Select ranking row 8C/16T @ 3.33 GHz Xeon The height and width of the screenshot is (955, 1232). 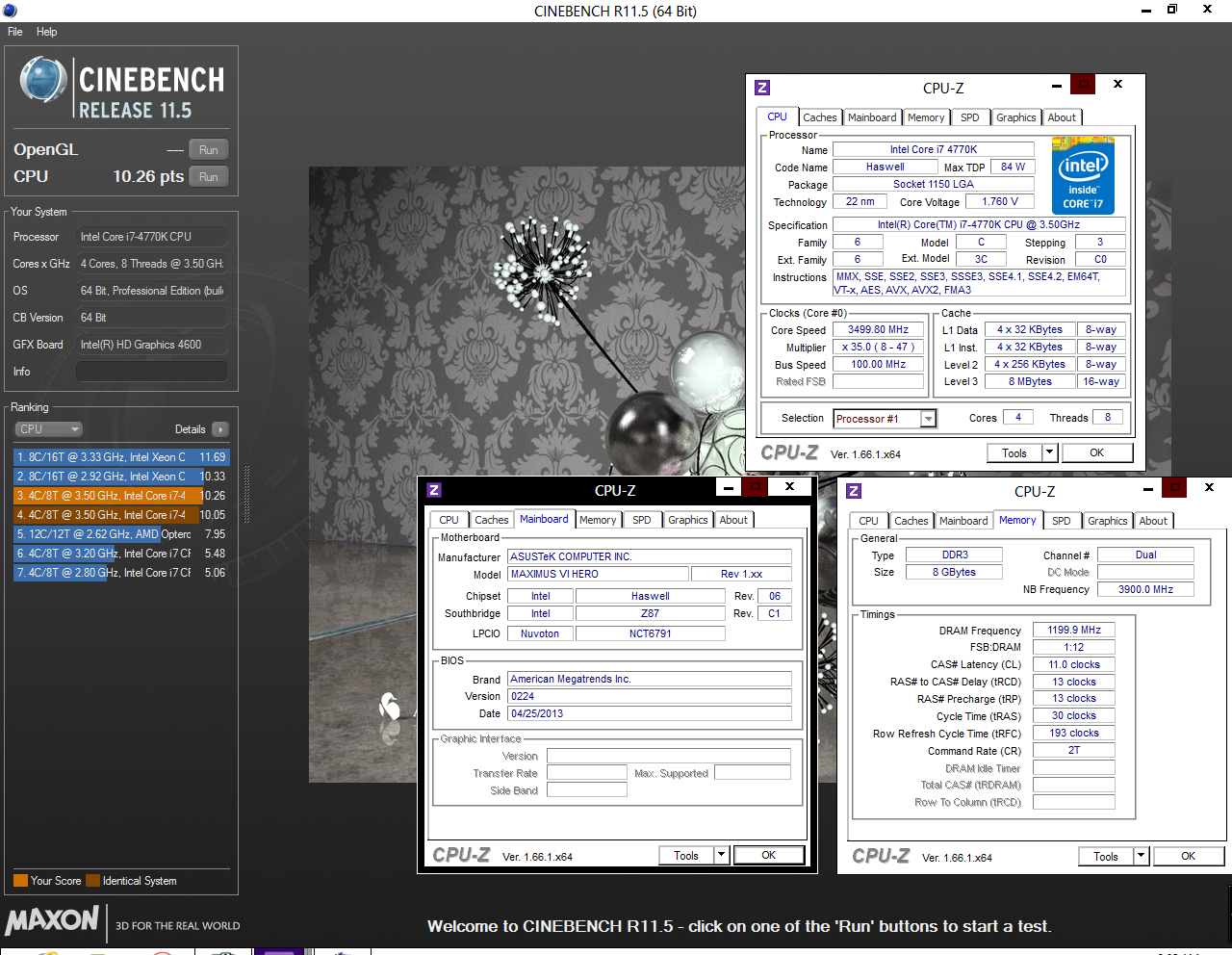click(x=121, y=457)
